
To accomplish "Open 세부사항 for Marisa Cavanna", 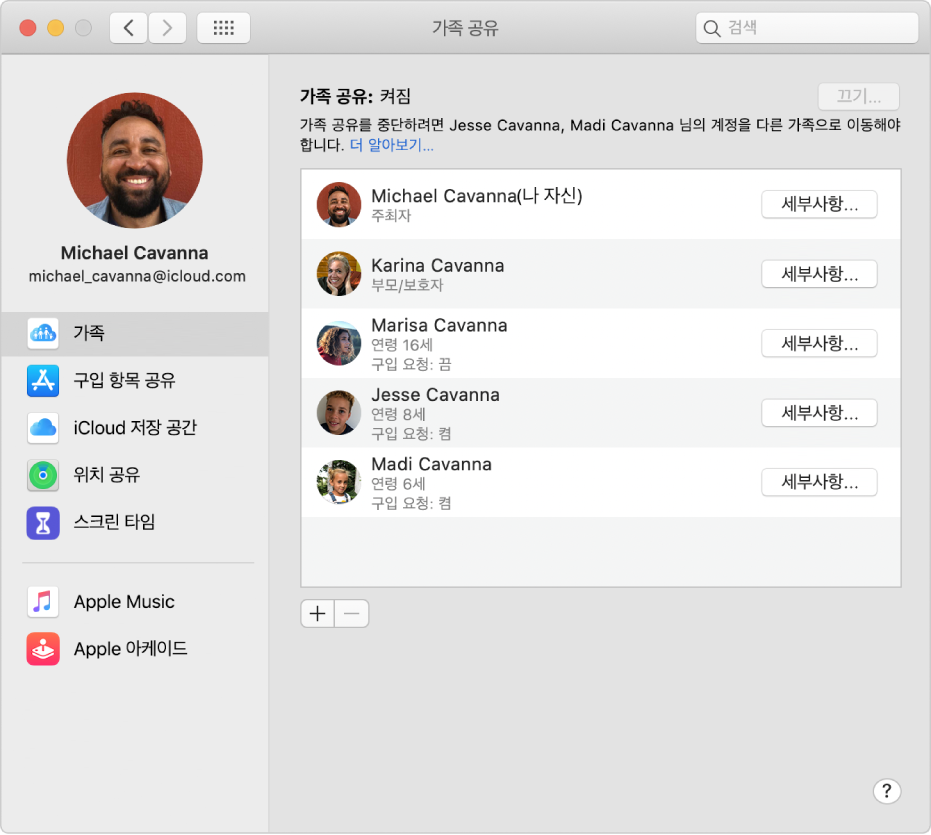I will point(819,343).
